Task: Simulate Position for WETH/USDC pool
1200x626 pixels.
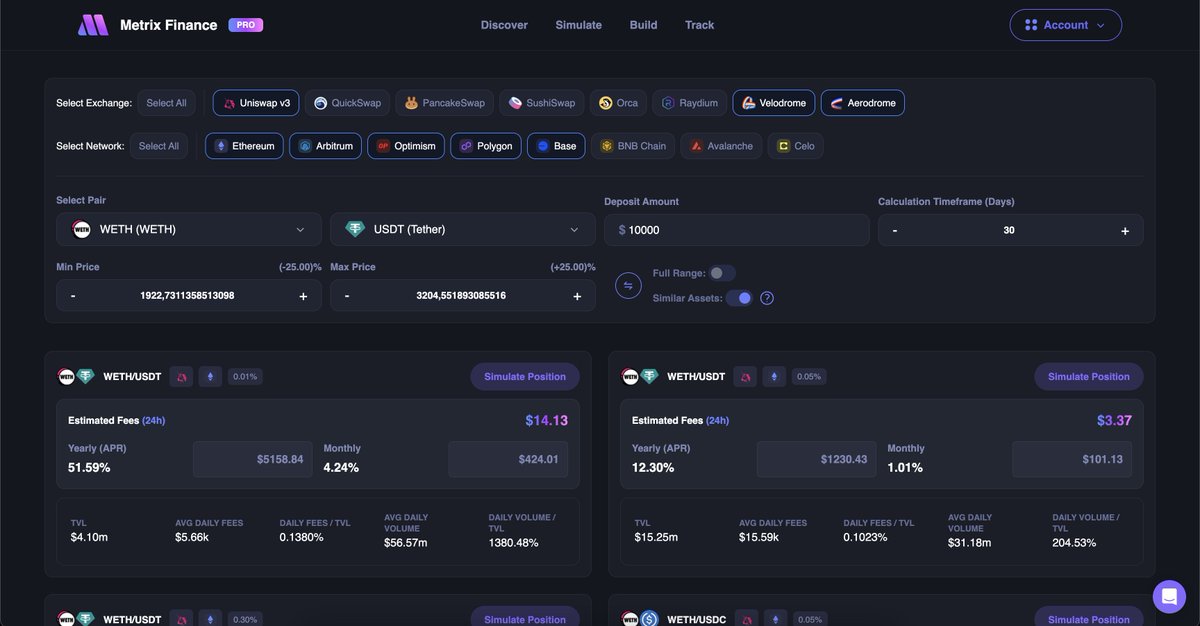Action: (1089, 617)
